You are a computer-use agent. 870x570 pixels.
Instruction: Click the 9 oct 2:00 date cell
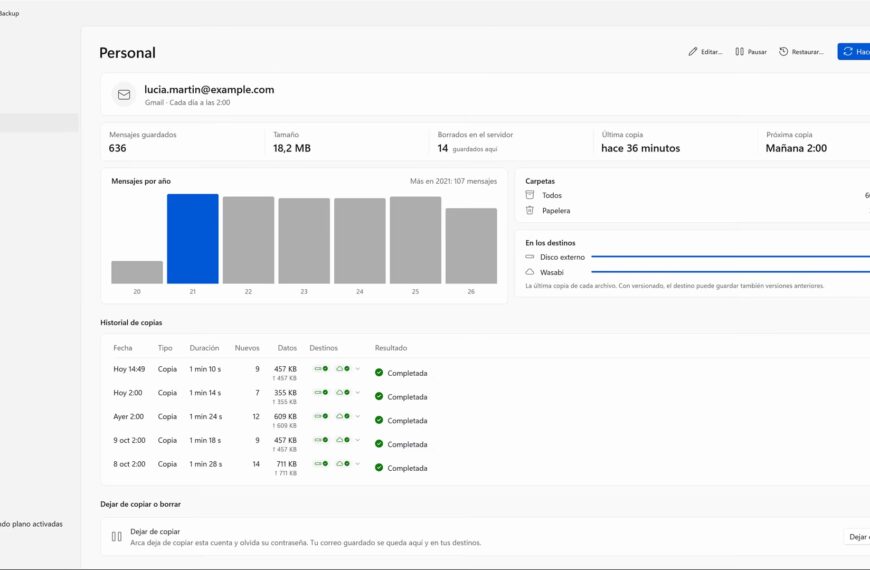click(129, 440)
